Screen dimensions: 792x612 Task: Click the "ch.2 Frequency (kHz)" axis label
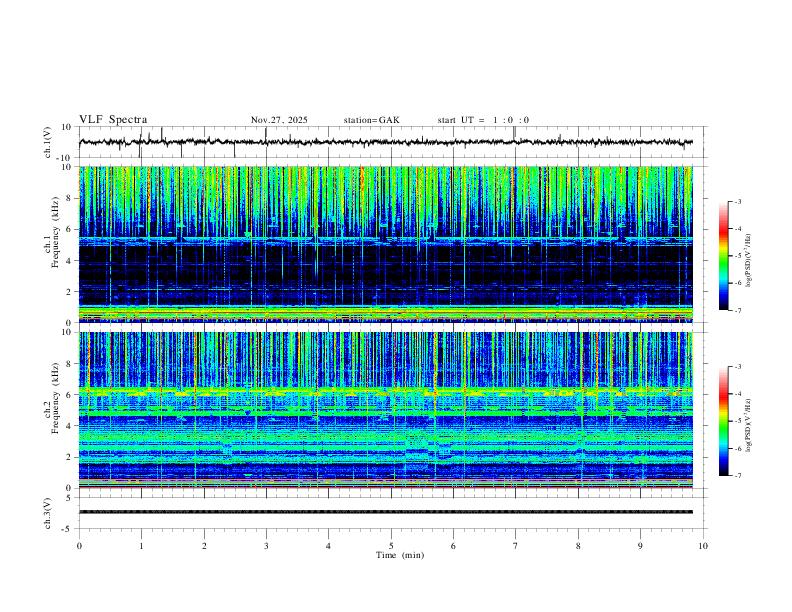pyautogui.click(x=51, y=398)
